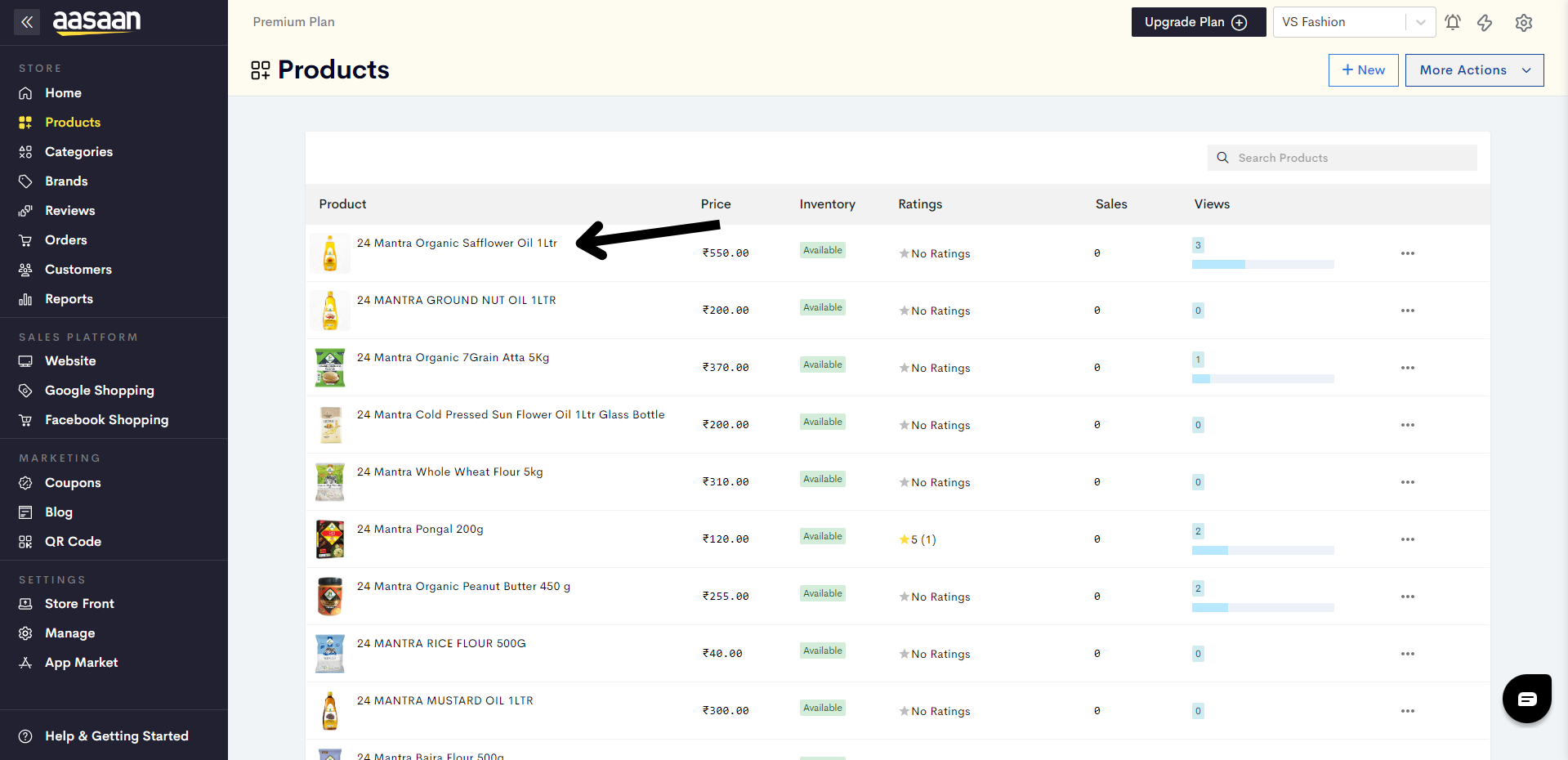The image size is (1568, 760).
Task: Click Whole Wheat Flour product thumbnail
Action: [x=330, y=482]
